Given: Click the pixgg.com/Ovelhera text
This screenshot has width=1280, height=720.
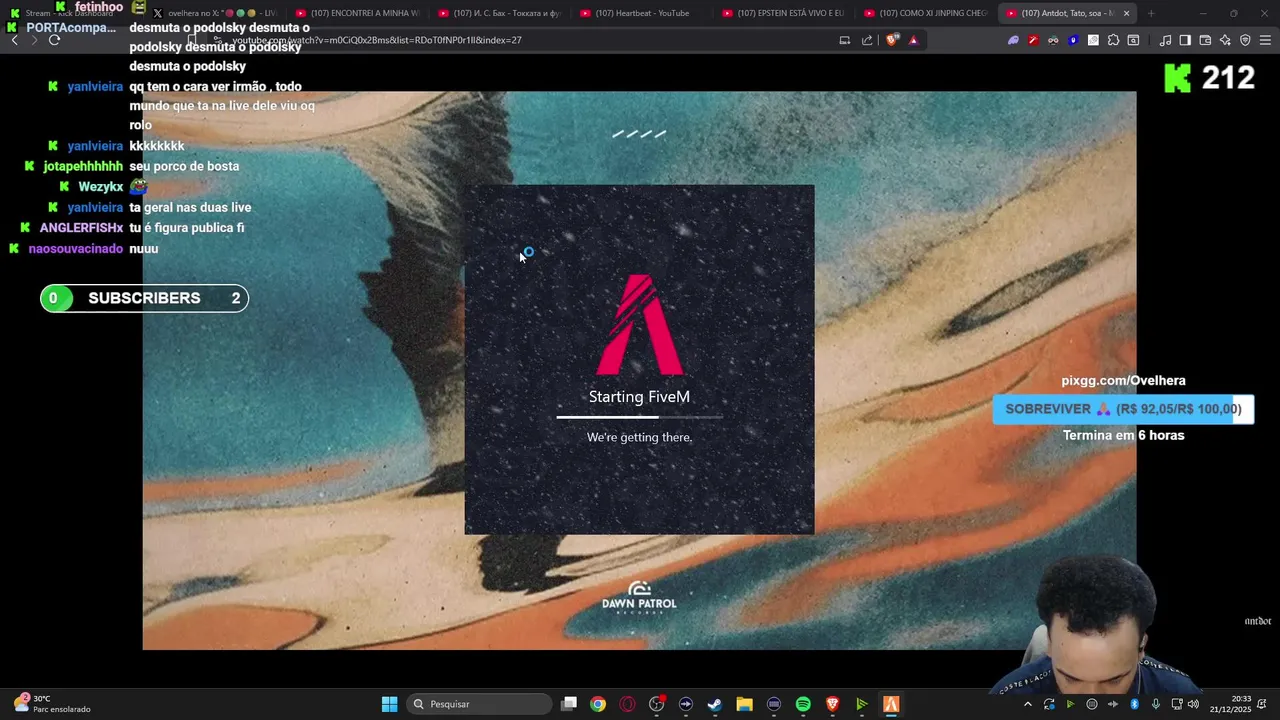Looking at the screenshot, I should coord(1123,381).
